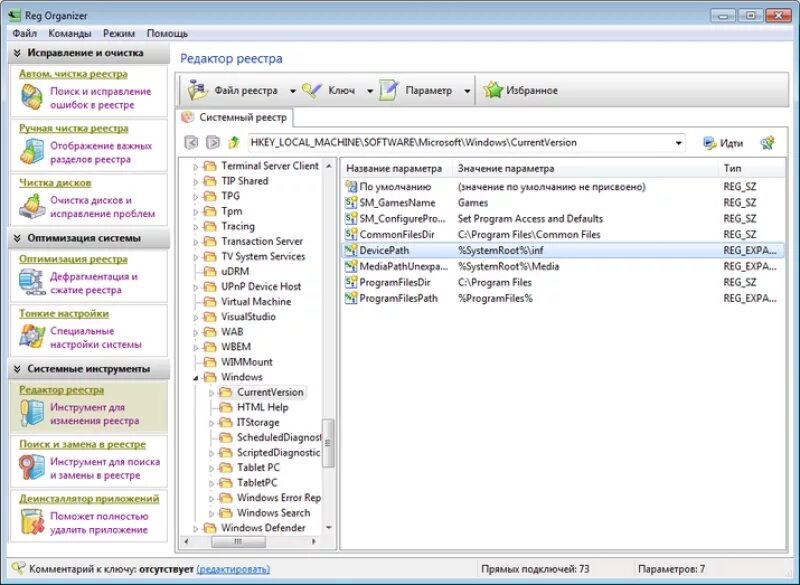
Task: Select the HTML Help tree item
Action: pos(262,407)
